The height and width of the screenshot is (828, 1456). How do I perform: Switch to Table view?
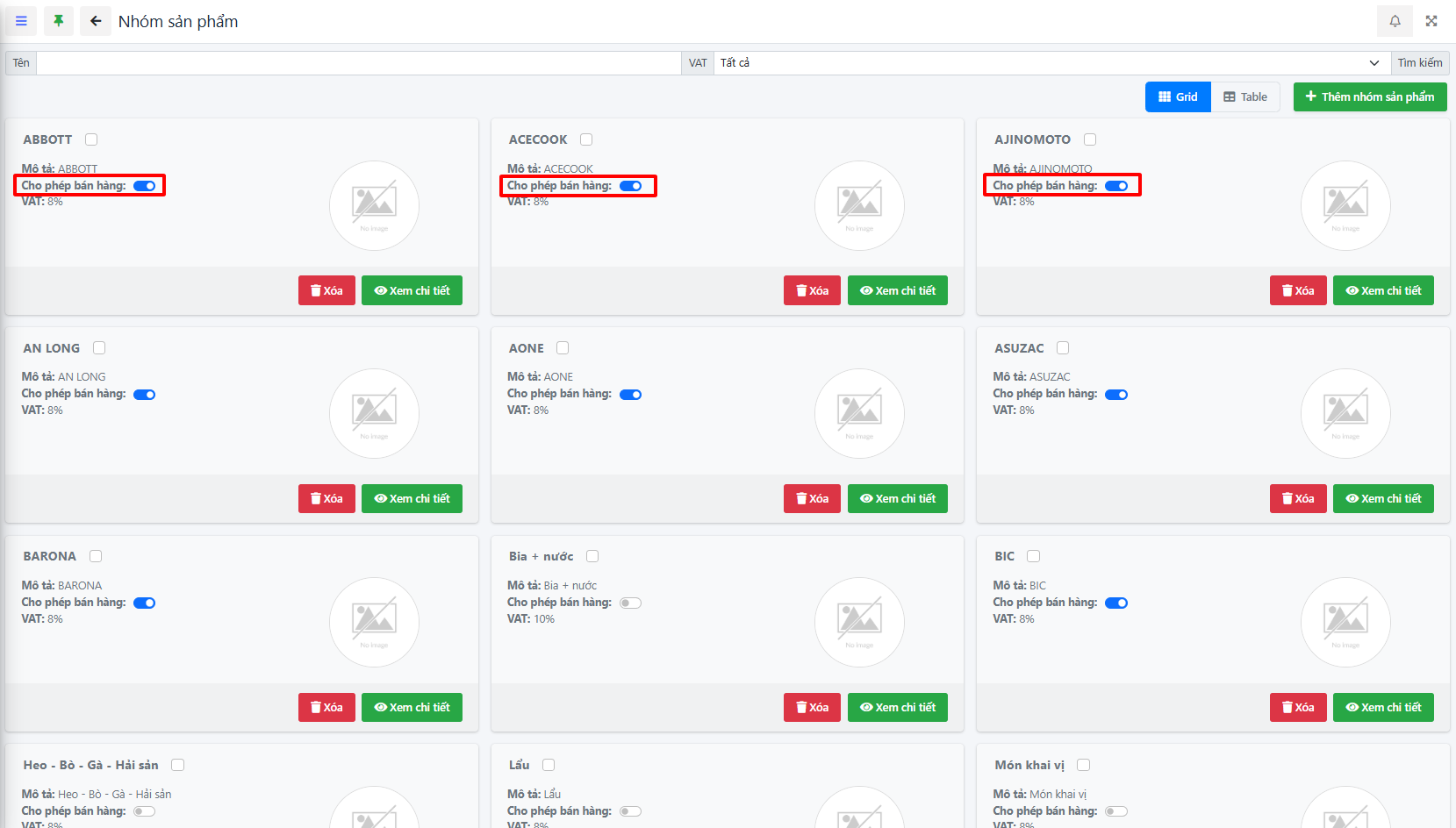[x=1245, y=97]
